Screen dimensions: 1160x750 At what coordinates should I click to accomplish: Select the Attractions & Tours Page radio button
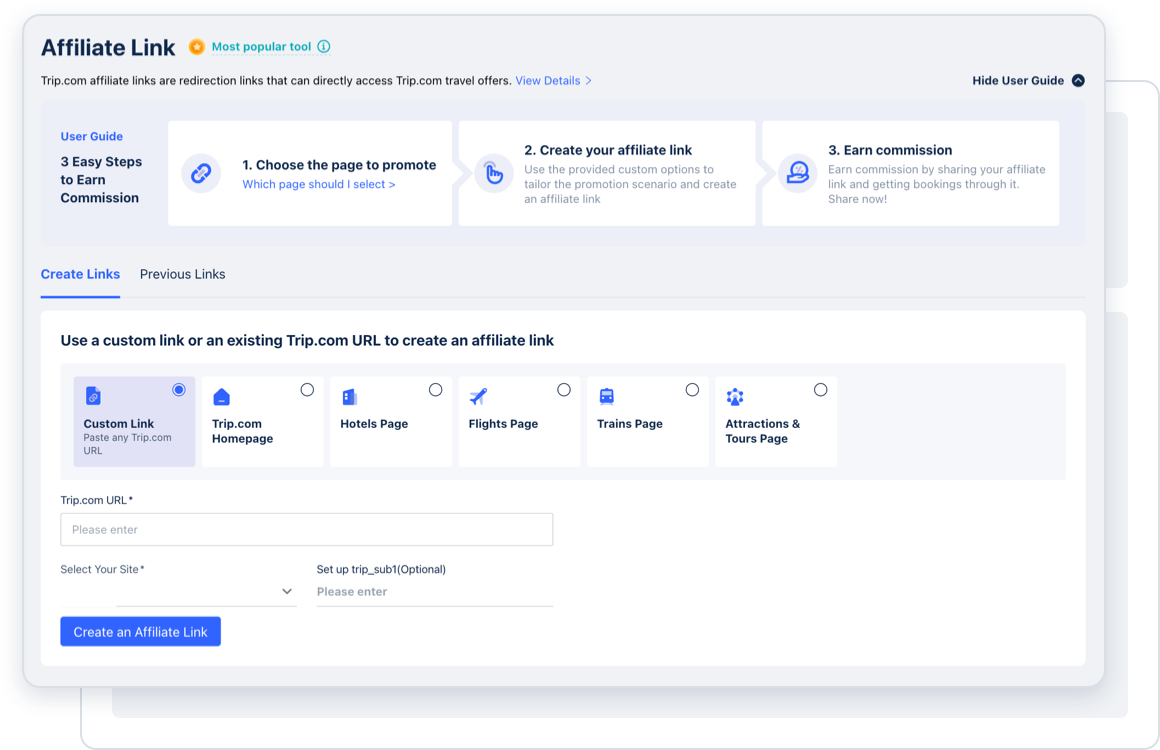coord(820,390)
